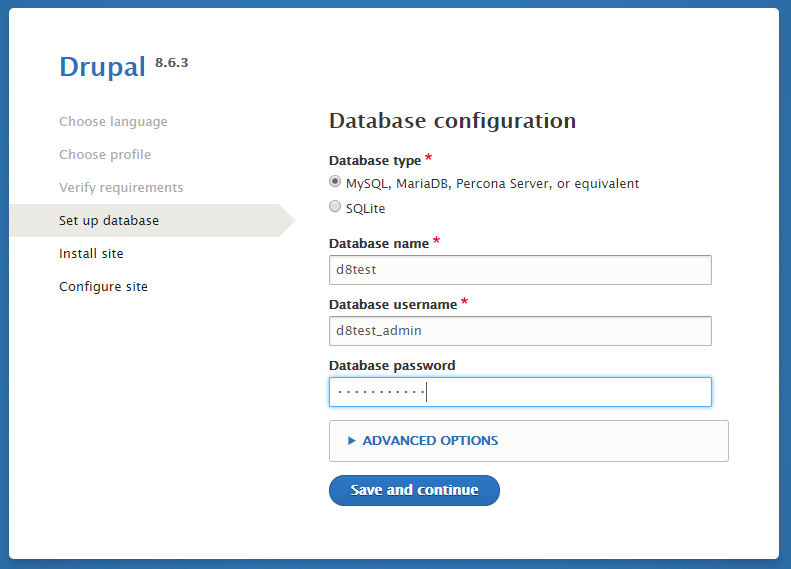The width and height of the screenshot is (791, 569).
Task: Click the Install site step
Action: click(x=91, y=254)
